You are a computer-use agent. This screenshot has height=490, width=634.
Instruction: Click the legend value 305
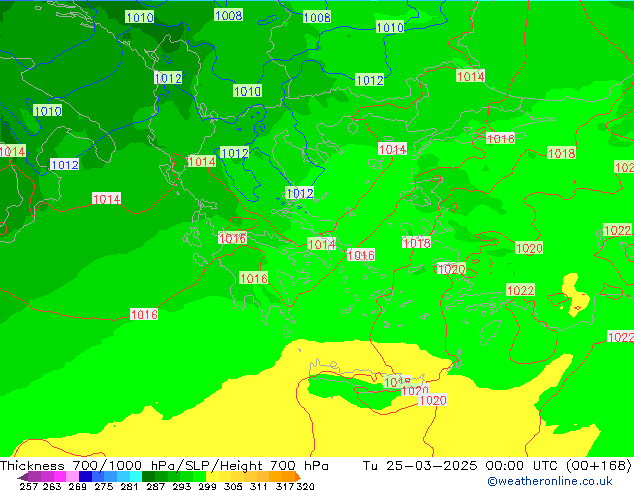233,486
